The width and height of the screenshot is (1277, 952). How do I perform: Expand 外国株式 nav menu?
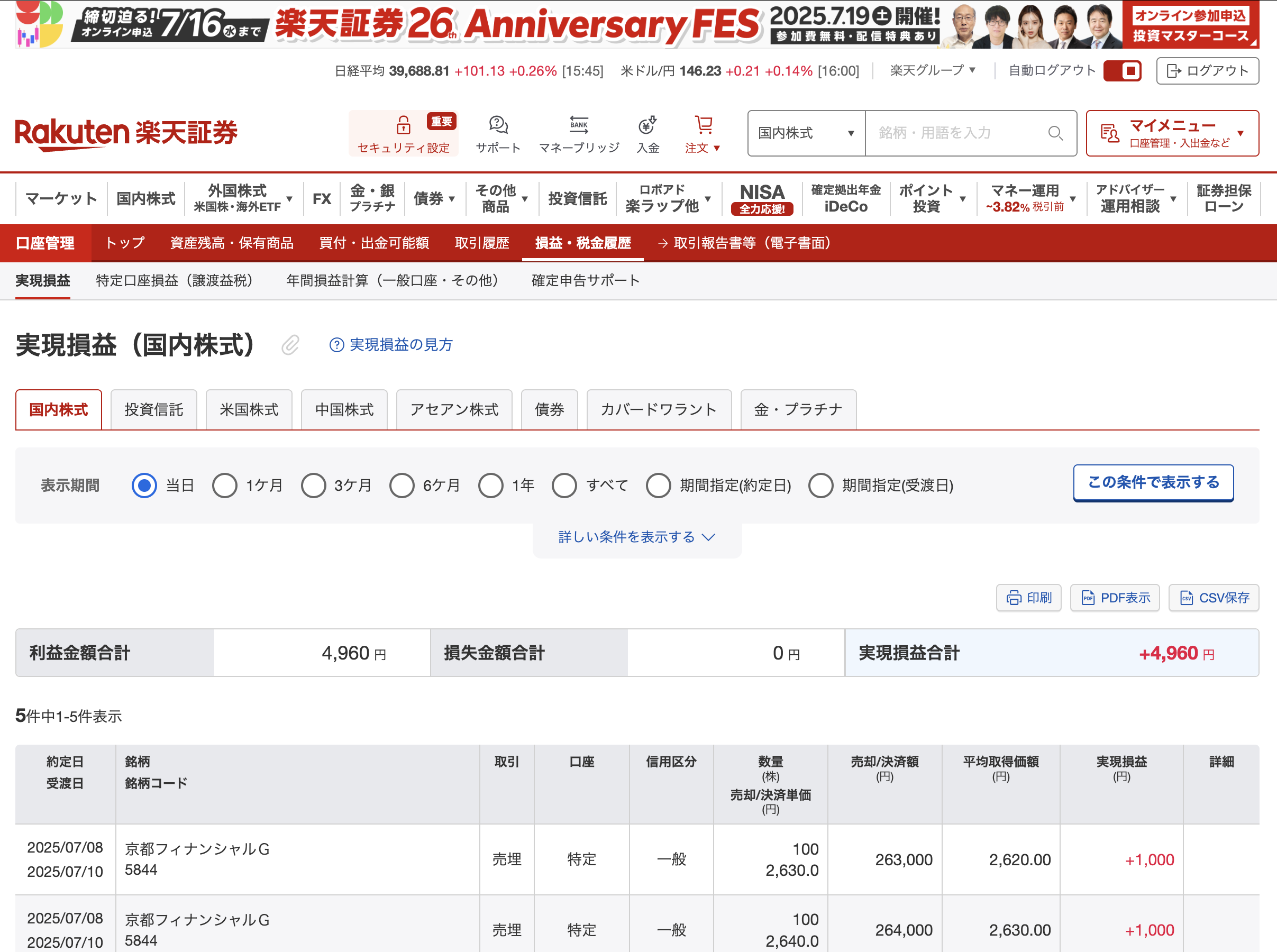244,198
